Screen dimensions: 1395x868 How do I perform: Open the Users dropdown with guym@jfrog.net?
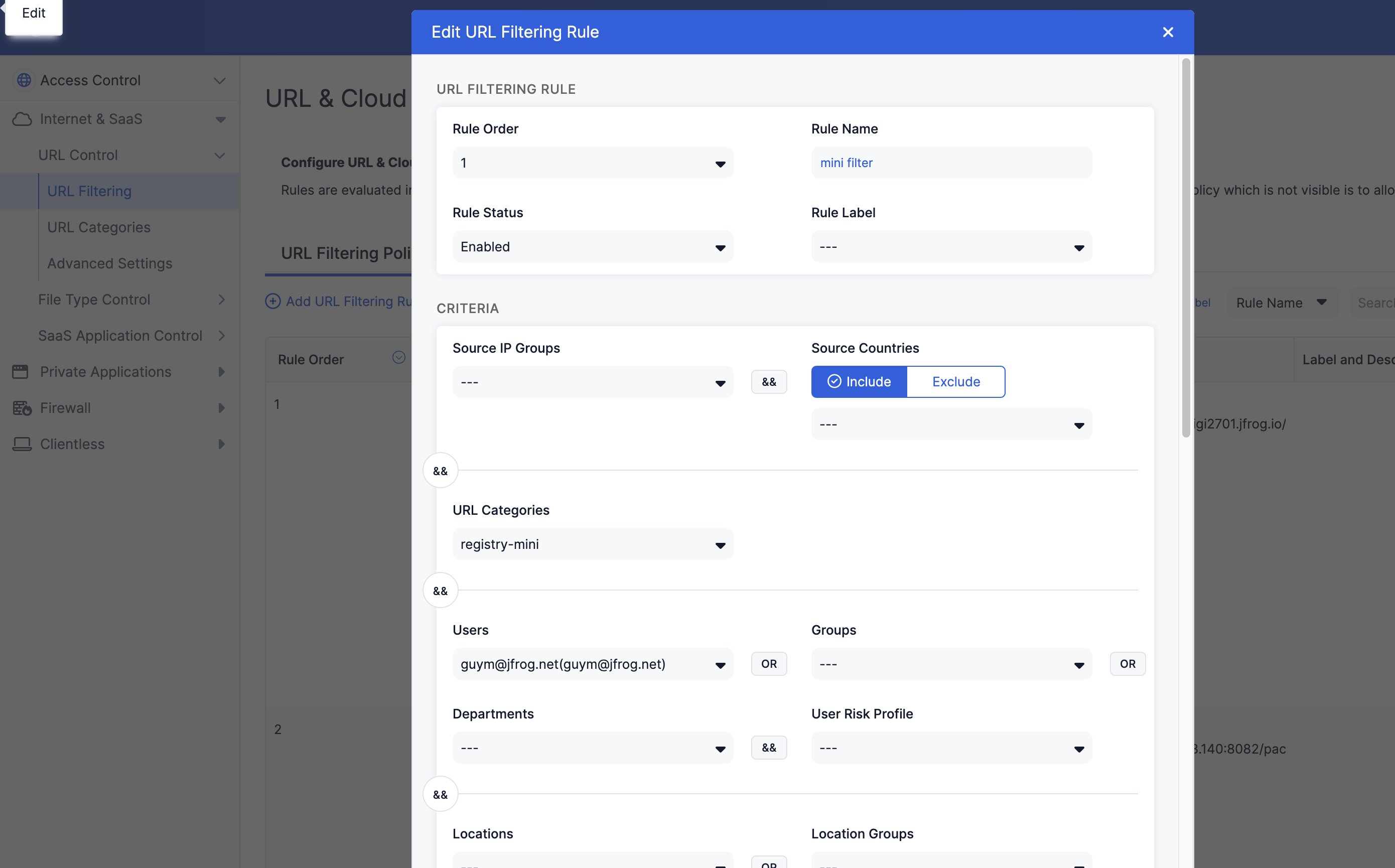pos(593,664)
